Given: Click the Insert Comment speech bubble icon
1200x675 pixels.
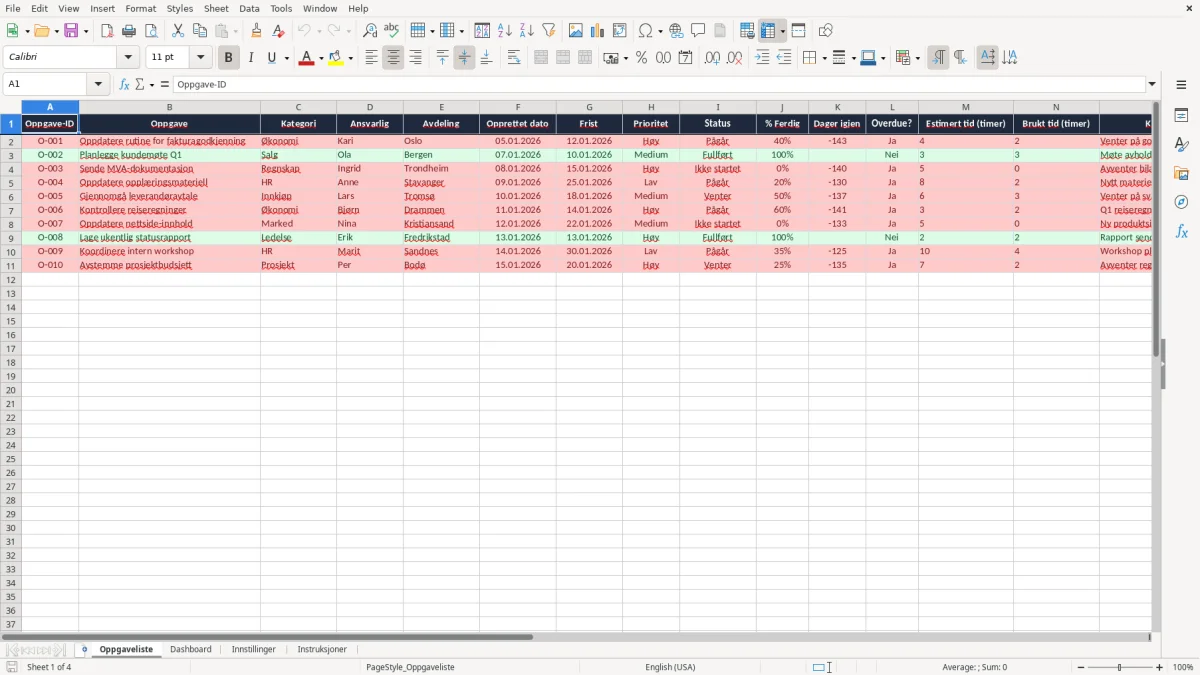Looking at the screenshot, I should [x=698, y=31].
